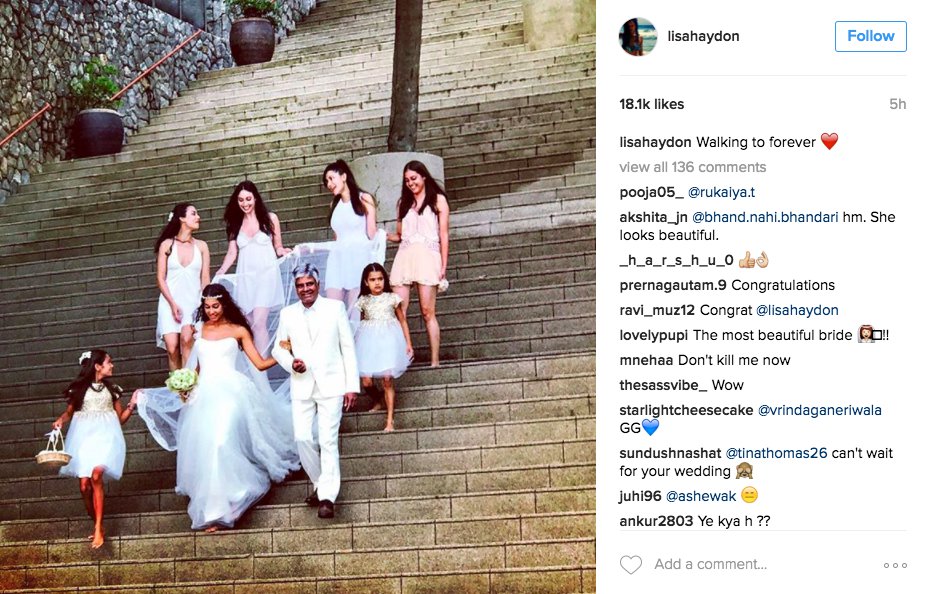Open the lisahaydon username in header
Image resolution: width=929 pixels, height=594 pixels.
click(x=703, y=36)
